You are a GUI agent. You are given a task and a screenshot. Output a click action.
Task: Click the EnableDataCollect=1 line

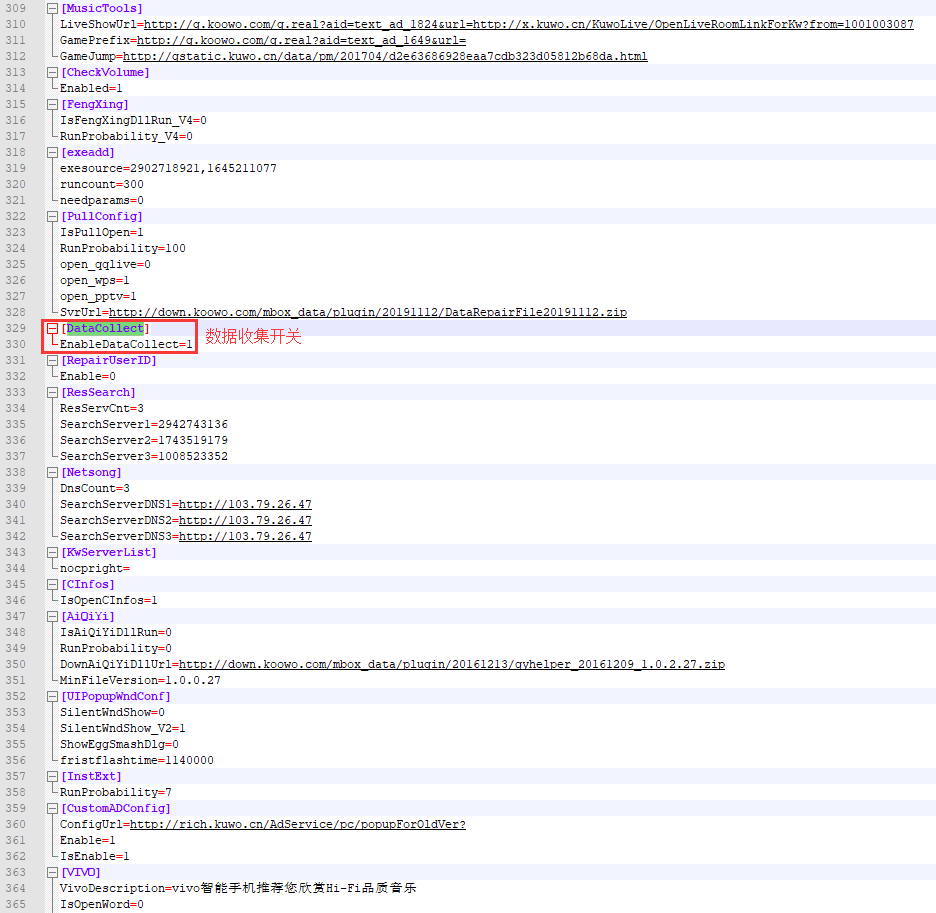(x=126, y=344)
